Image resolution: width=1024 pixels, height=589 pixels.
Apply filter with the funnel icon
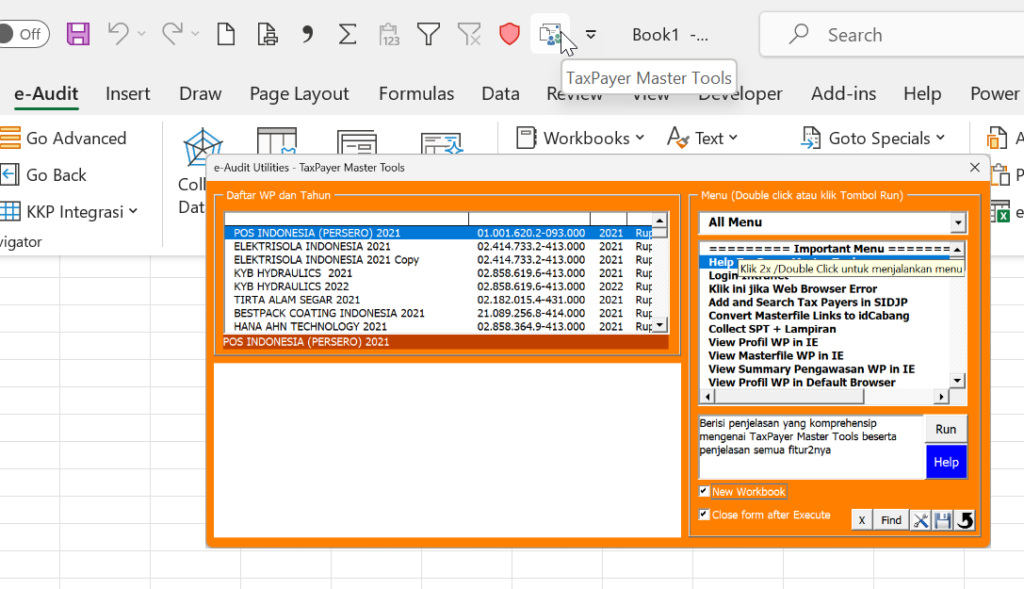[428, 34]
